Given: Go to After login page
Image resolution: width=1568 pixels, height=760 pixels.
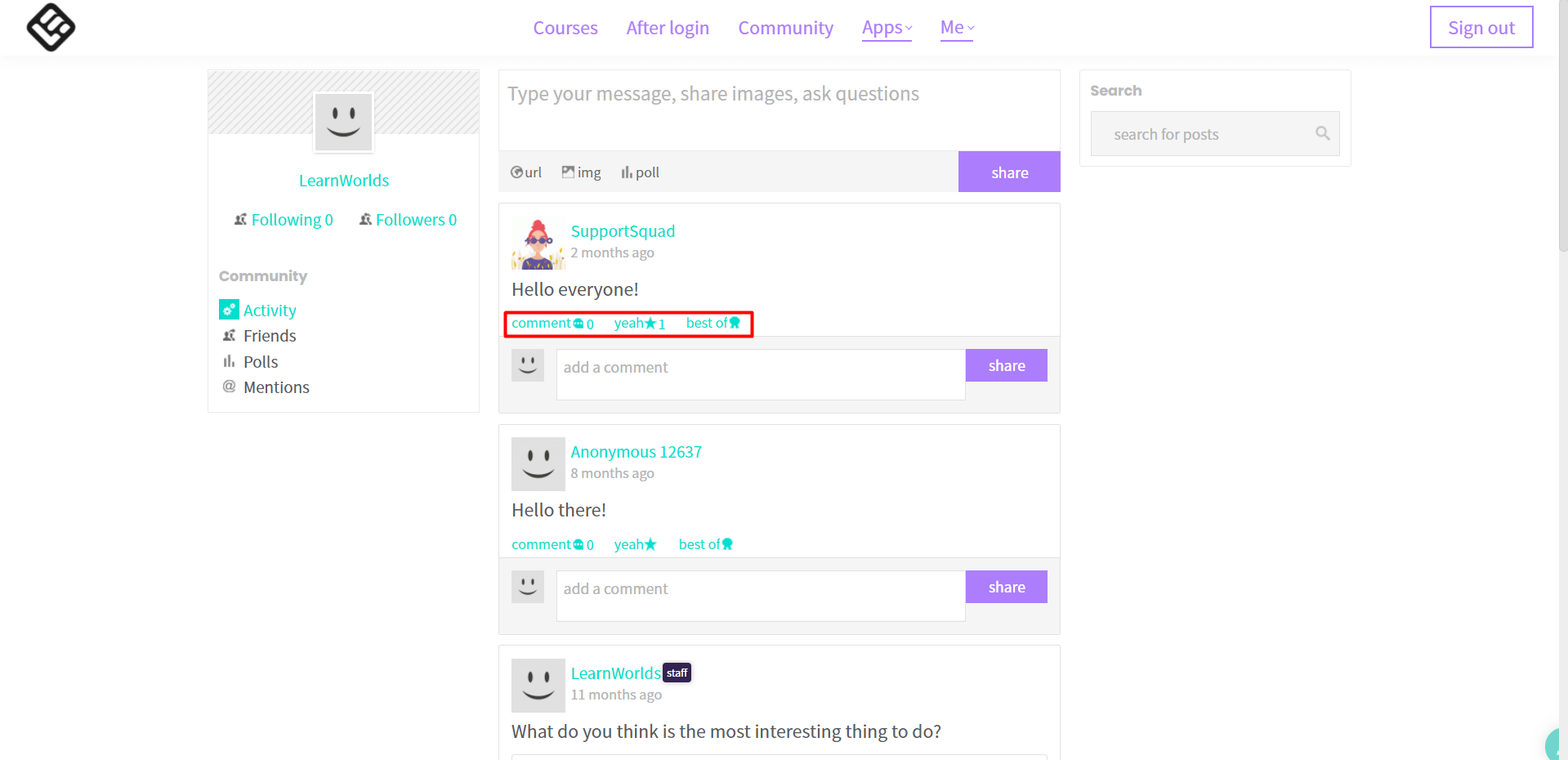Looking at the screenshot, I should click(x=668, y=28).
